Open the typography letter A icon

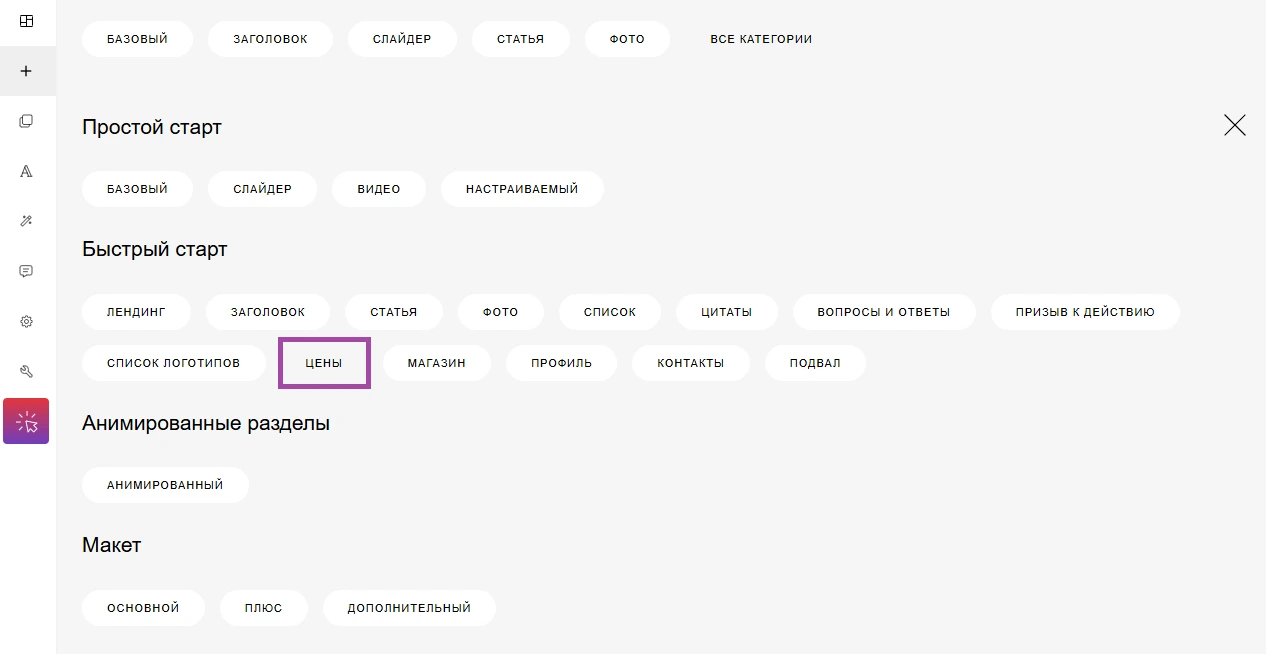point(26,171)
